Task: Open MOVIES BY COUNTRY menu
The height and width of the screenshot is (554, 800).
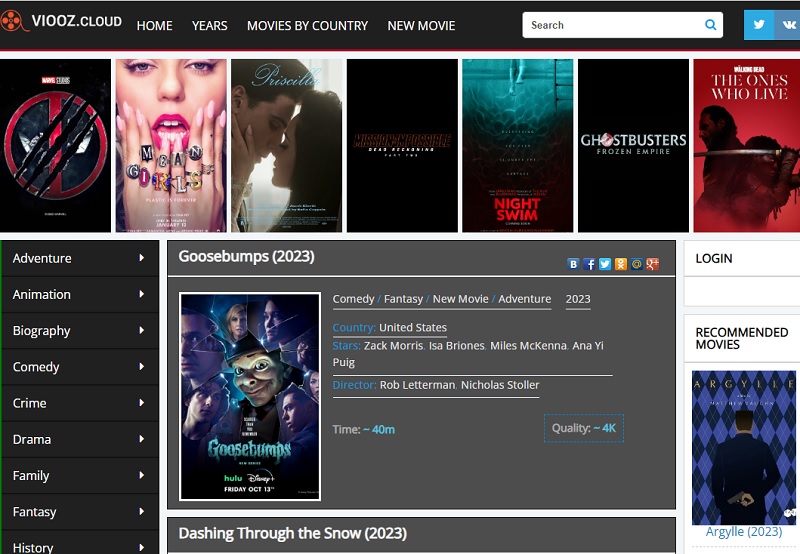Action: pos(307,26)
